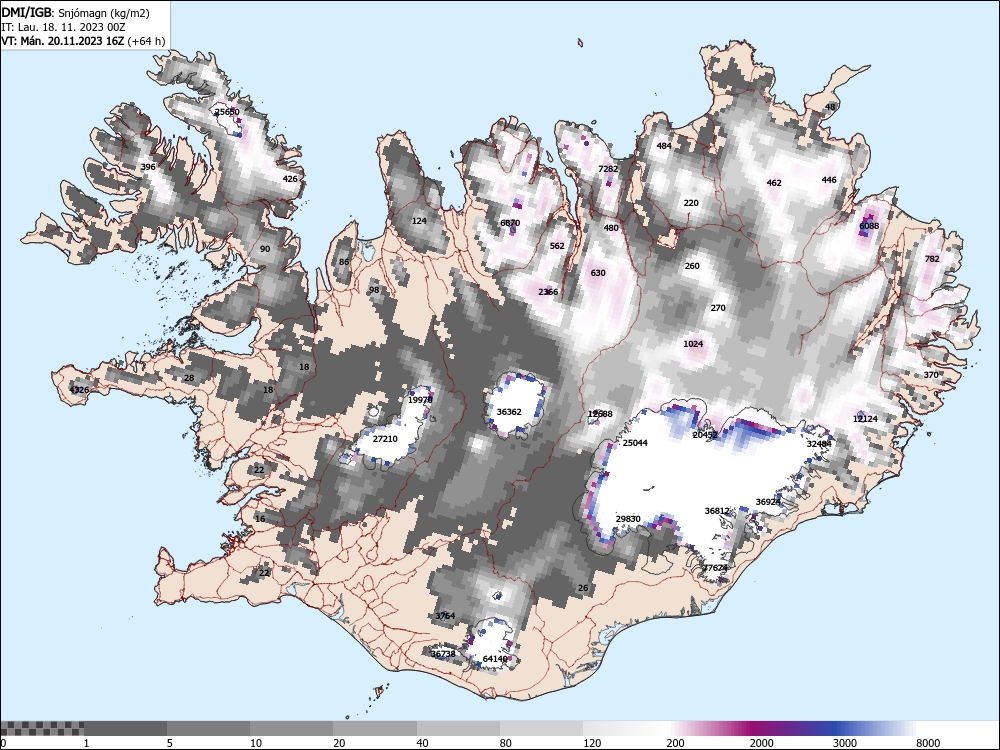This screenshot has height=750, width=1000.
Task: Click the snow value '36928'
Action: click(x=768, y=502)
